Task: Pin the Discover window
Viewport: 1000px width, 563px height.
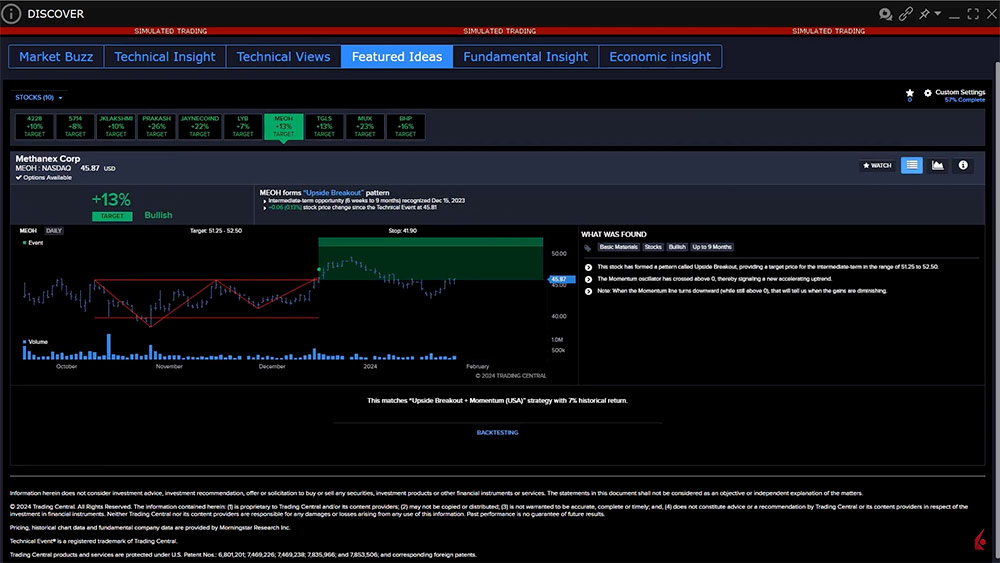Action: pyautogui.click(x=924, y=14)
